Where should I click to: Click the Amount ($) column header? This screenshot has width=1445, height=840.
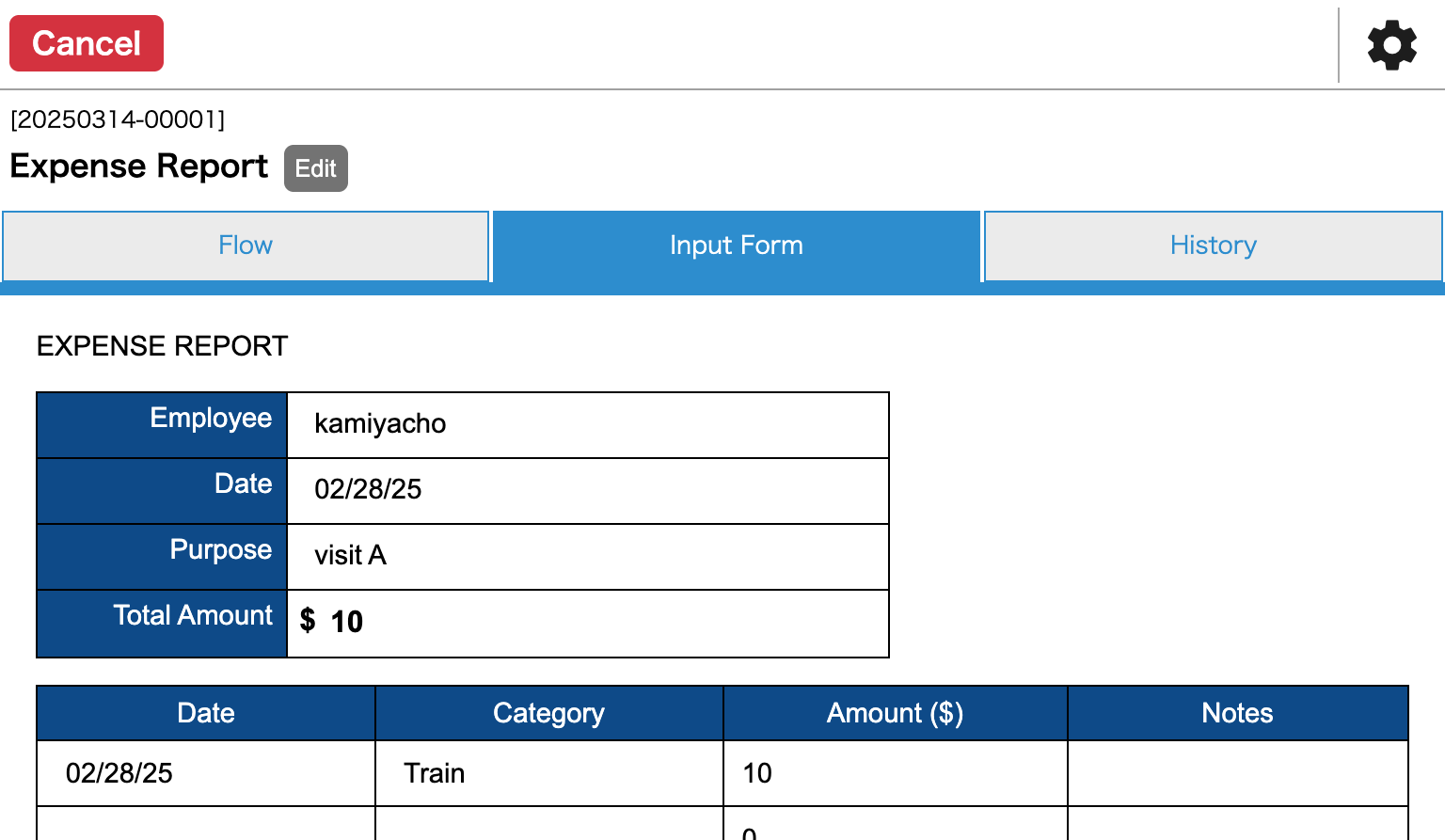pos(896,713)
